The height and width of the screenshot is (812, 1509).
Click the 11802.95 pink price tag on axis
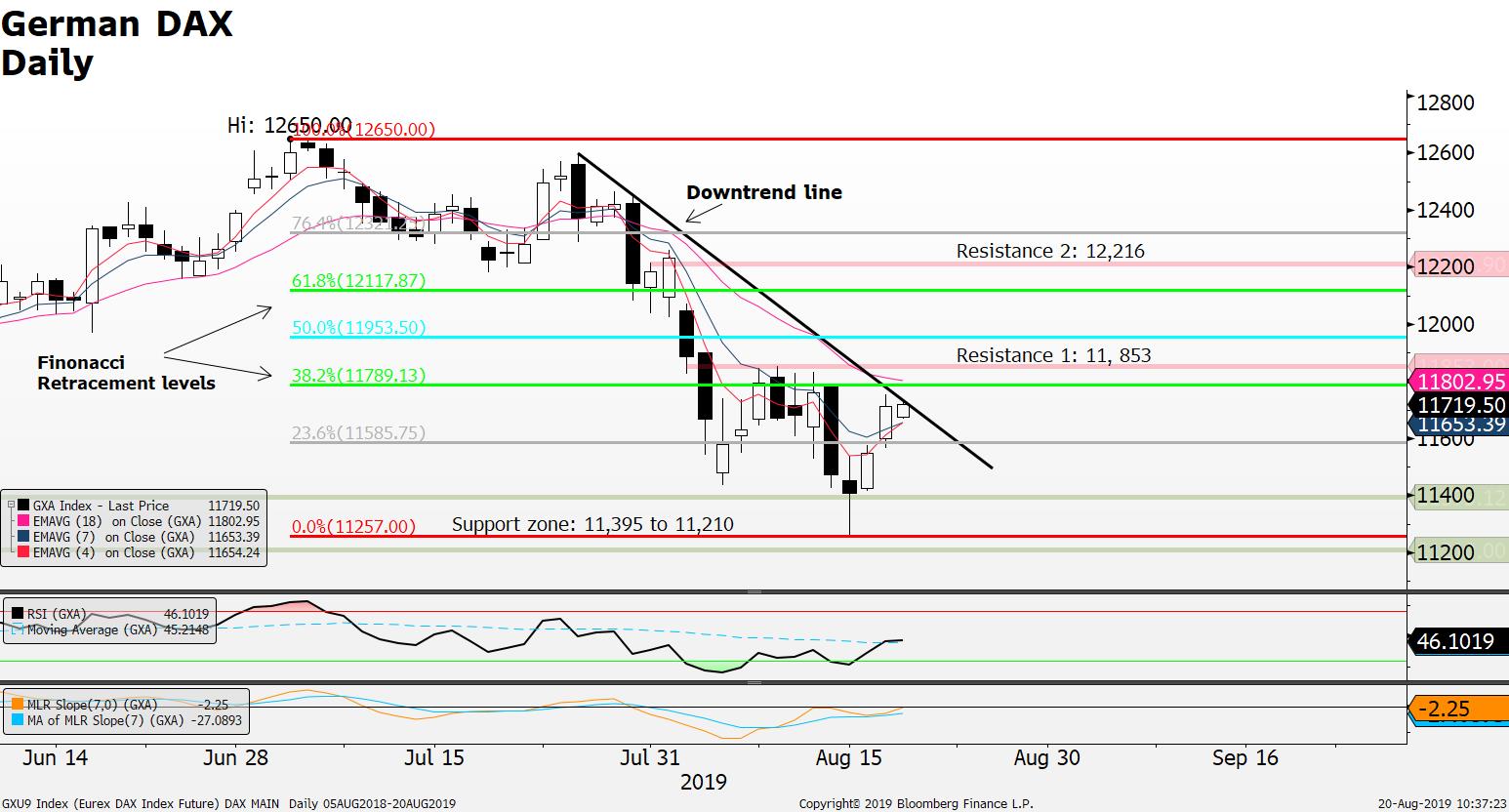pos(1460,382)
